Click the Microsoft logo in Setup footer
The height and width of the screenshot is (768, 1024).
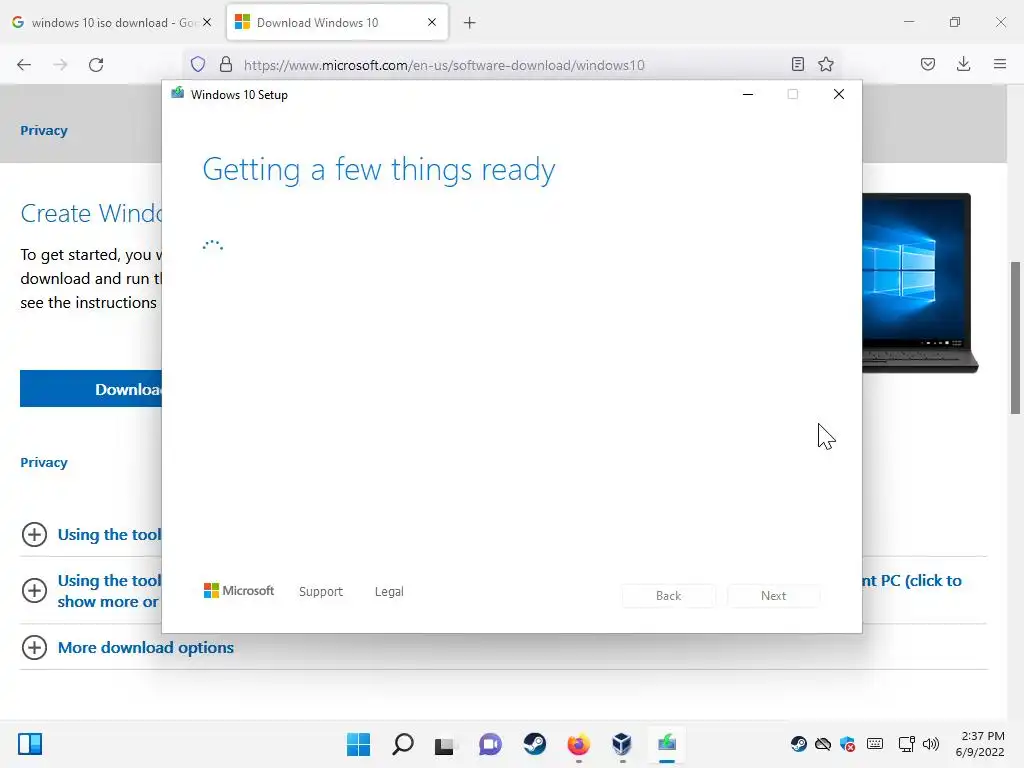[239, 591]
